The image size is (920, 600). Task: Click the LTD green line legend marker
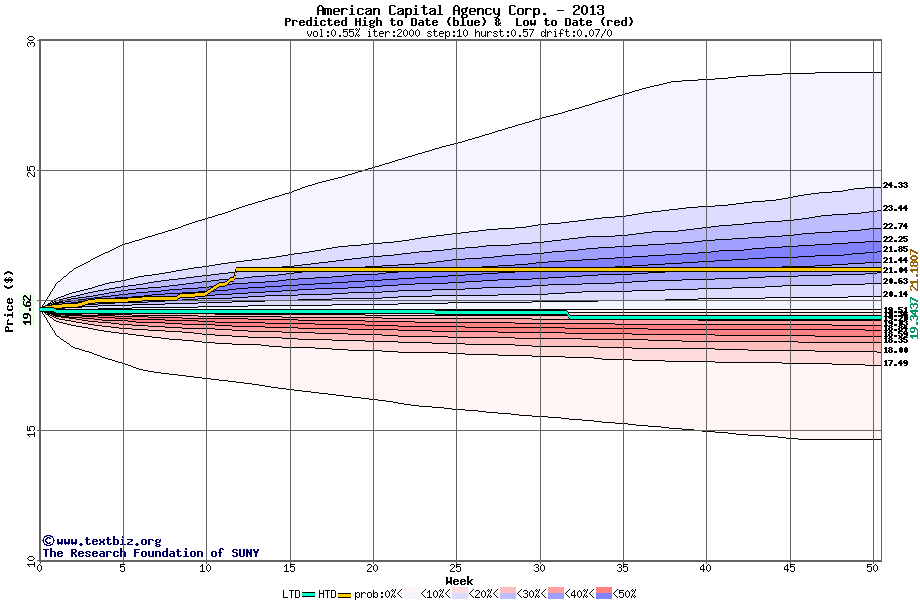(309, 594)
